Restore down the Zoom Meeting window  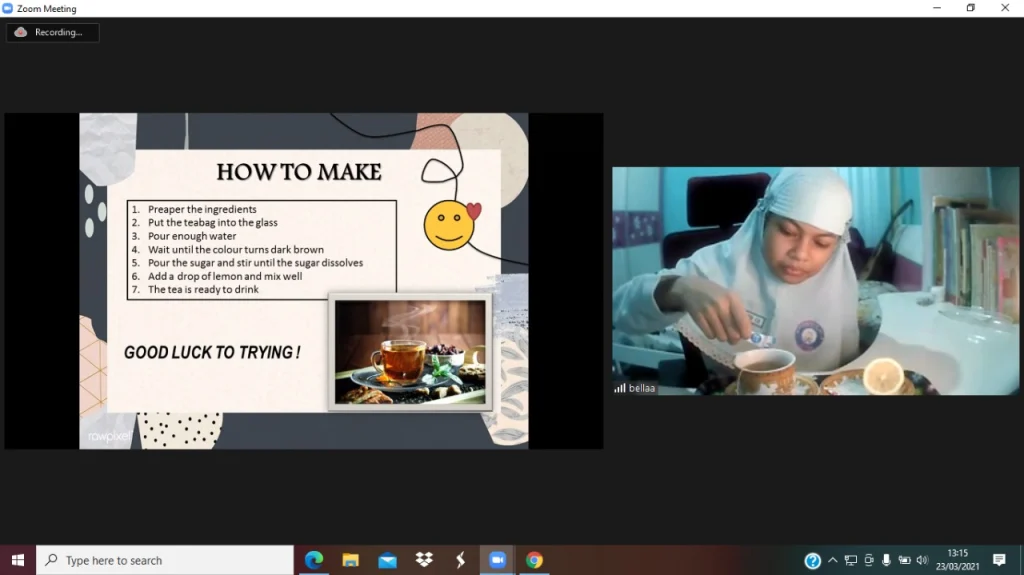point(971,8)
